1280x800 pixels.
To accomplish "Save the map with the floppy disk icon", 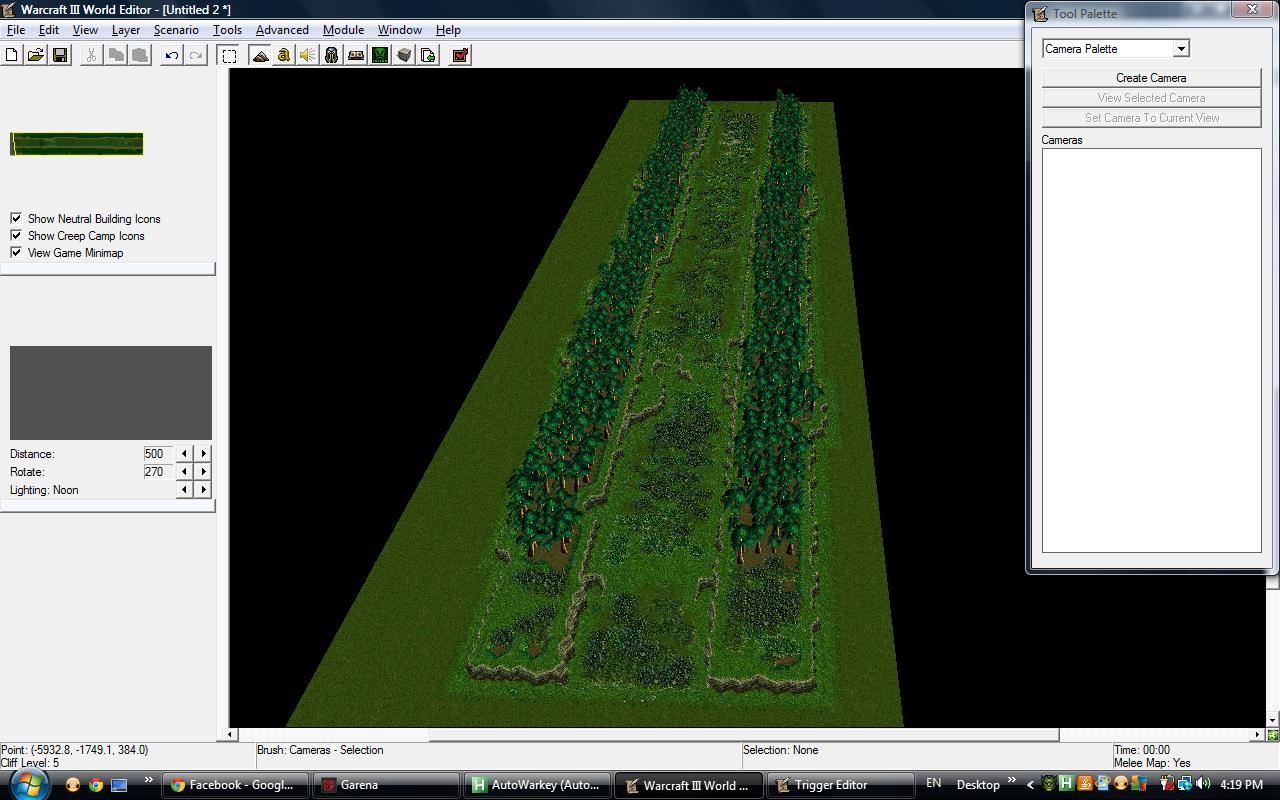I will [x=60, y=55].
